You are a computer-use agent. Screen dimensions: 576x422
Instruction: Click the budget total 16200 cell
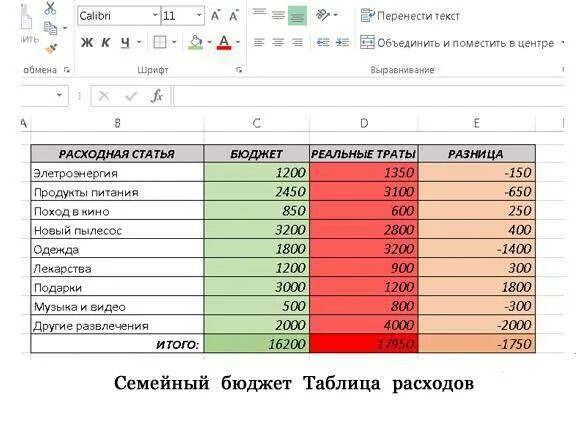257,344
